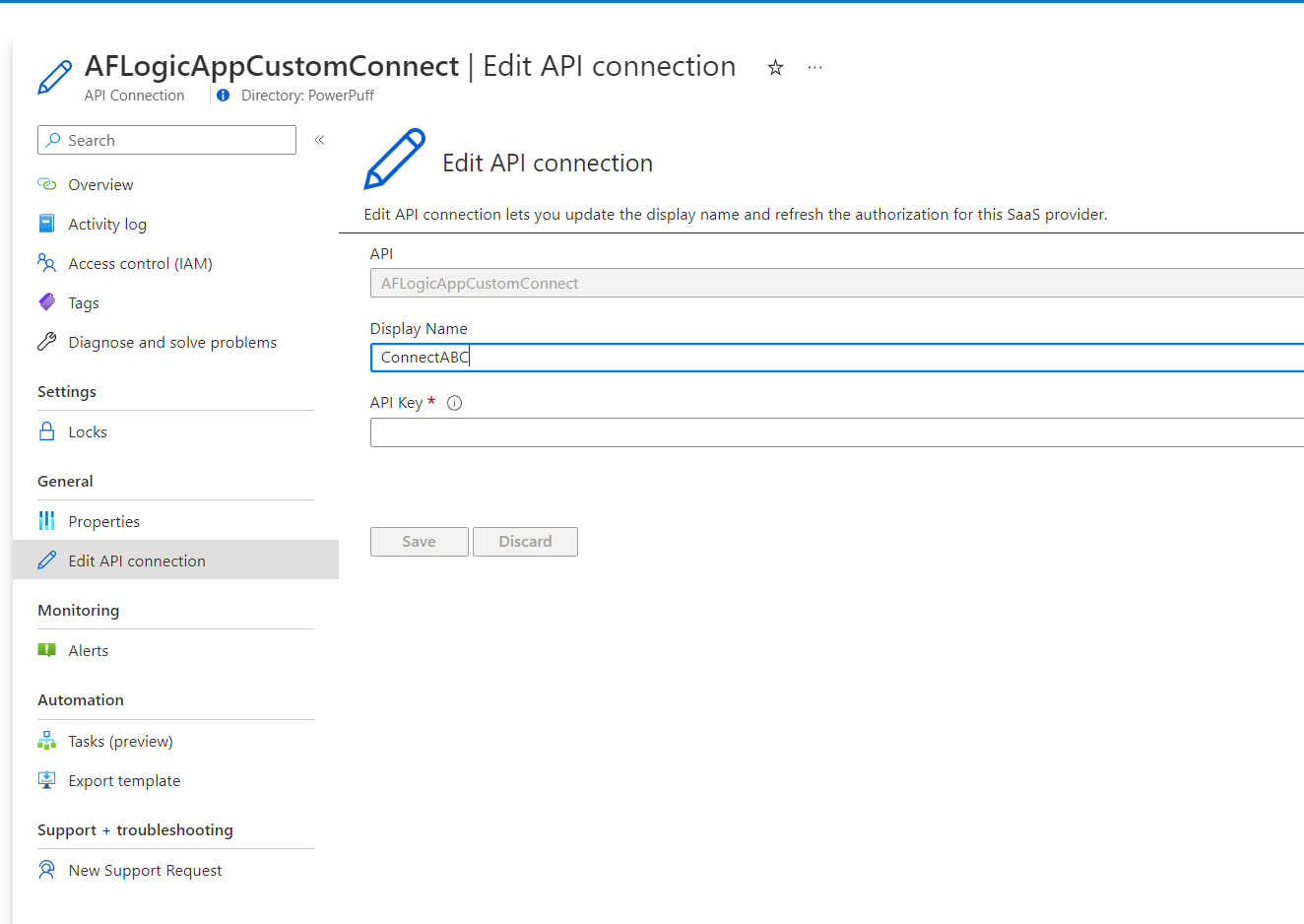Click the Tags icon
This screenshot has height=924, width=1304.
45,302
